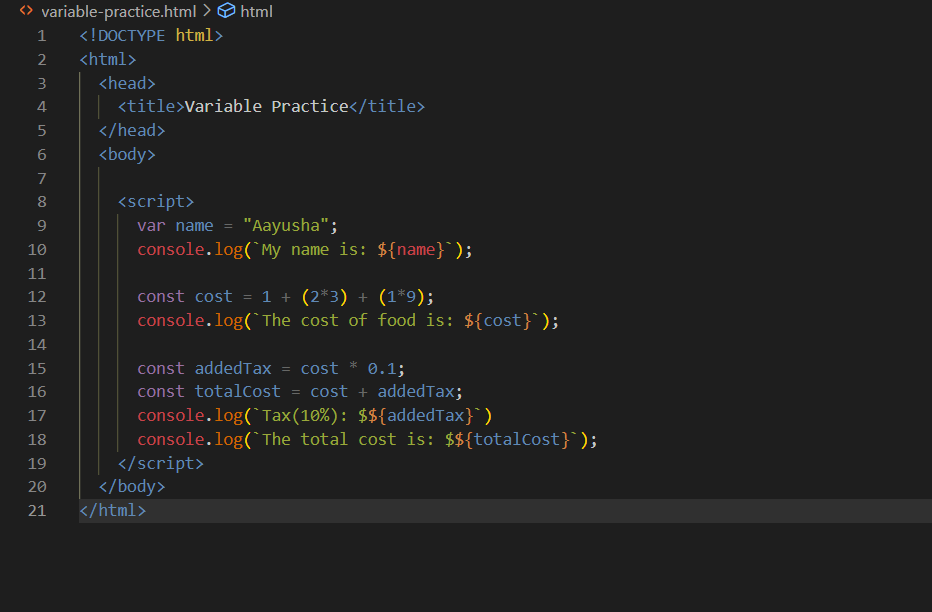The width and height of the screenshot is (932, 612).
Task: Expand the breadcrumb chevron separator
Action: [207, 11]
